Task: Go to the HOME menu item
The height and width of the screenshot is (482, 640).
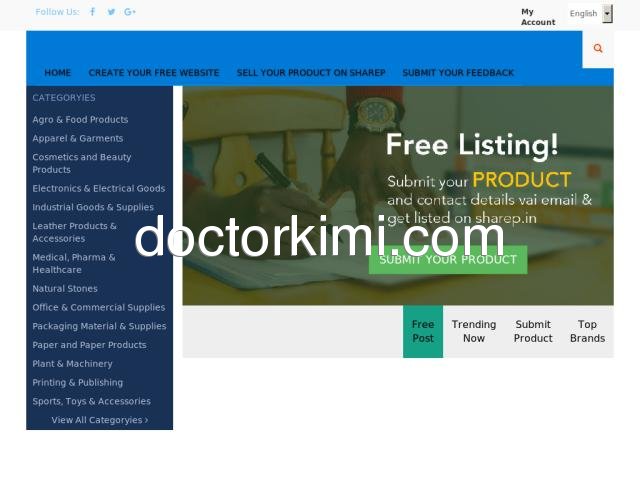Action: [x=57, y=73]
